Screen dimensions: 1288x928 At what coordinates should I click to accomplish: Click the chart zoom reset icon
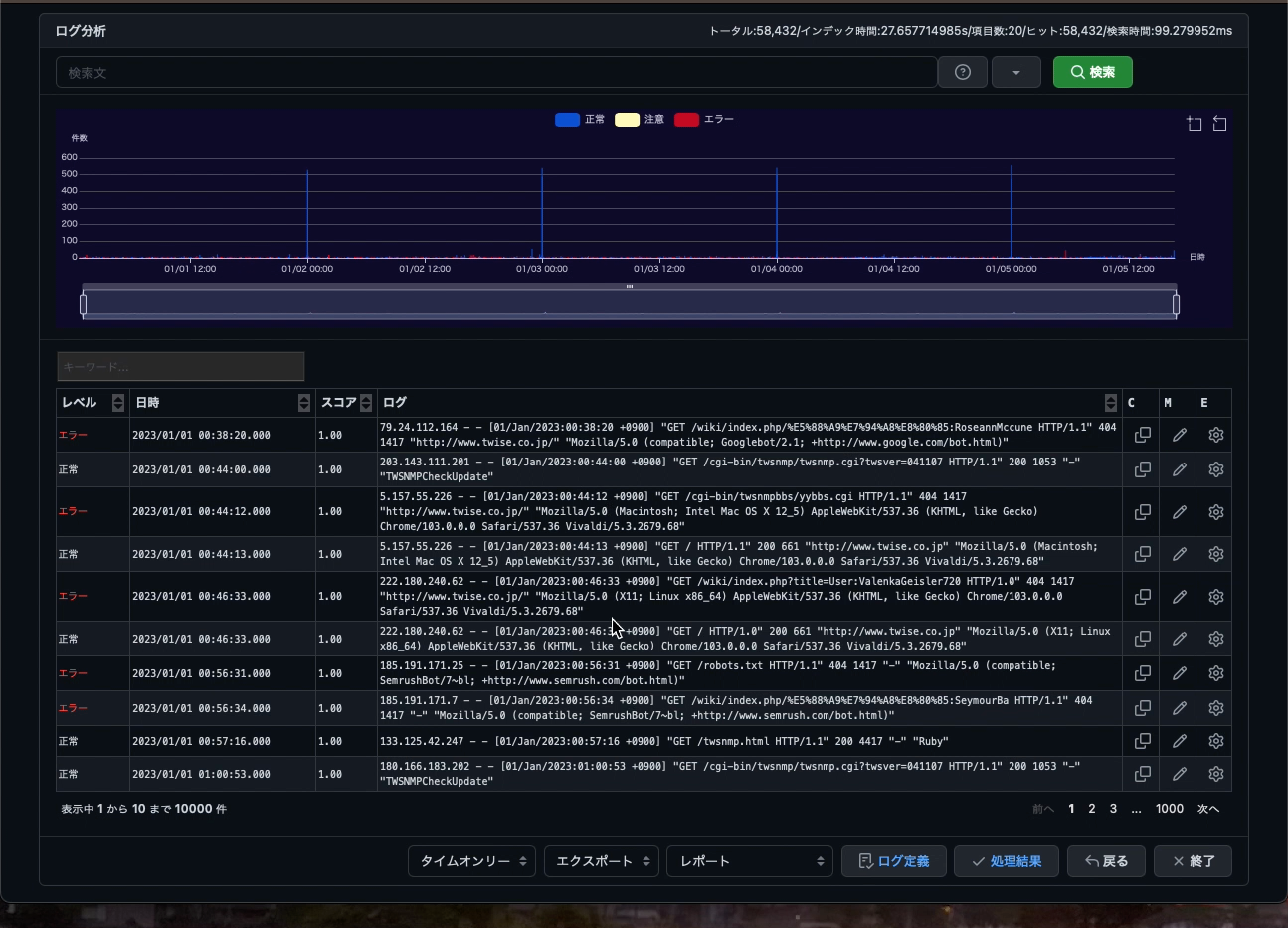point(1219,124)
